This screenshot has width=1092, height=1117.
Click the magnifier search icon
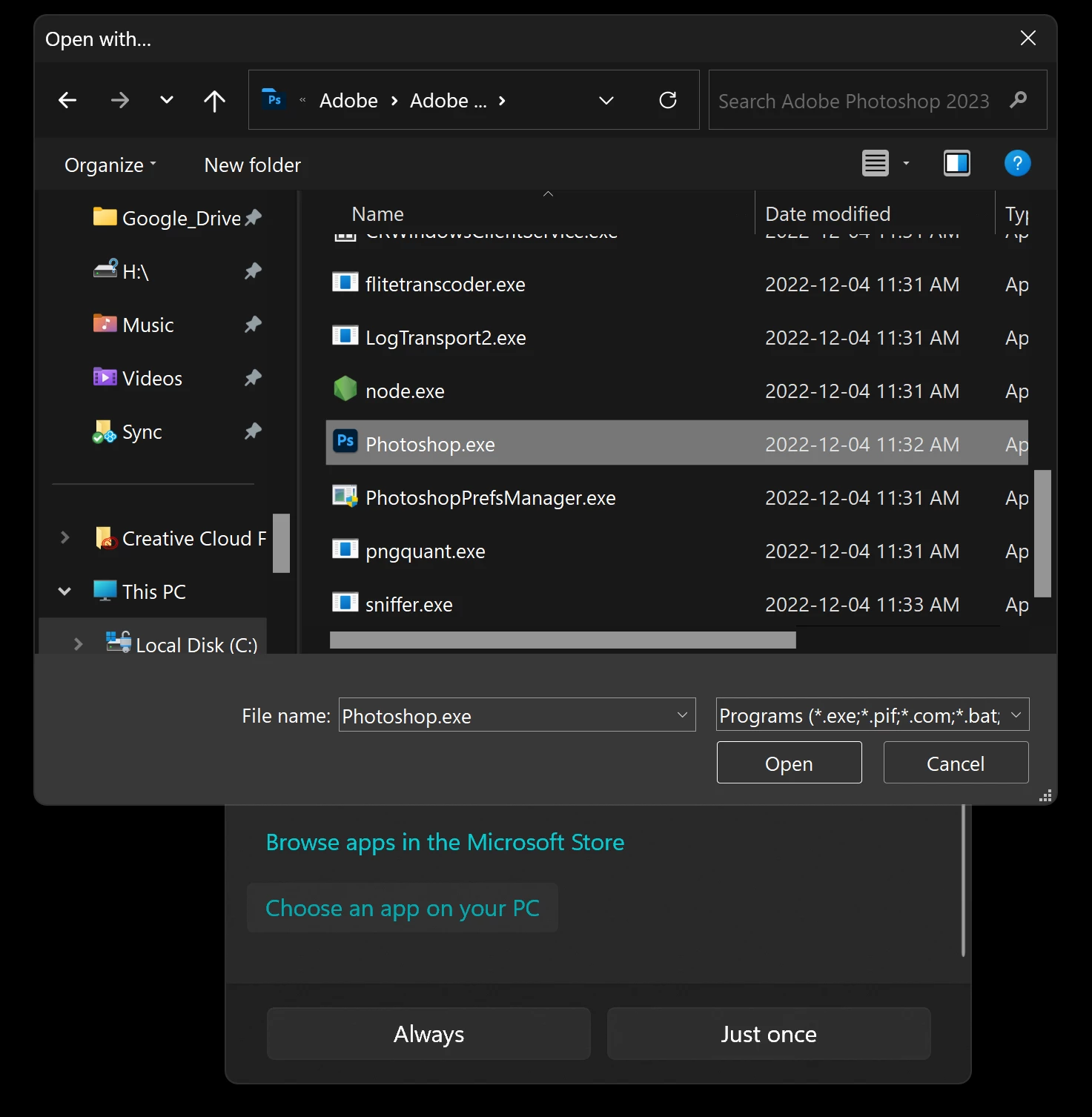coord(1019,99)
